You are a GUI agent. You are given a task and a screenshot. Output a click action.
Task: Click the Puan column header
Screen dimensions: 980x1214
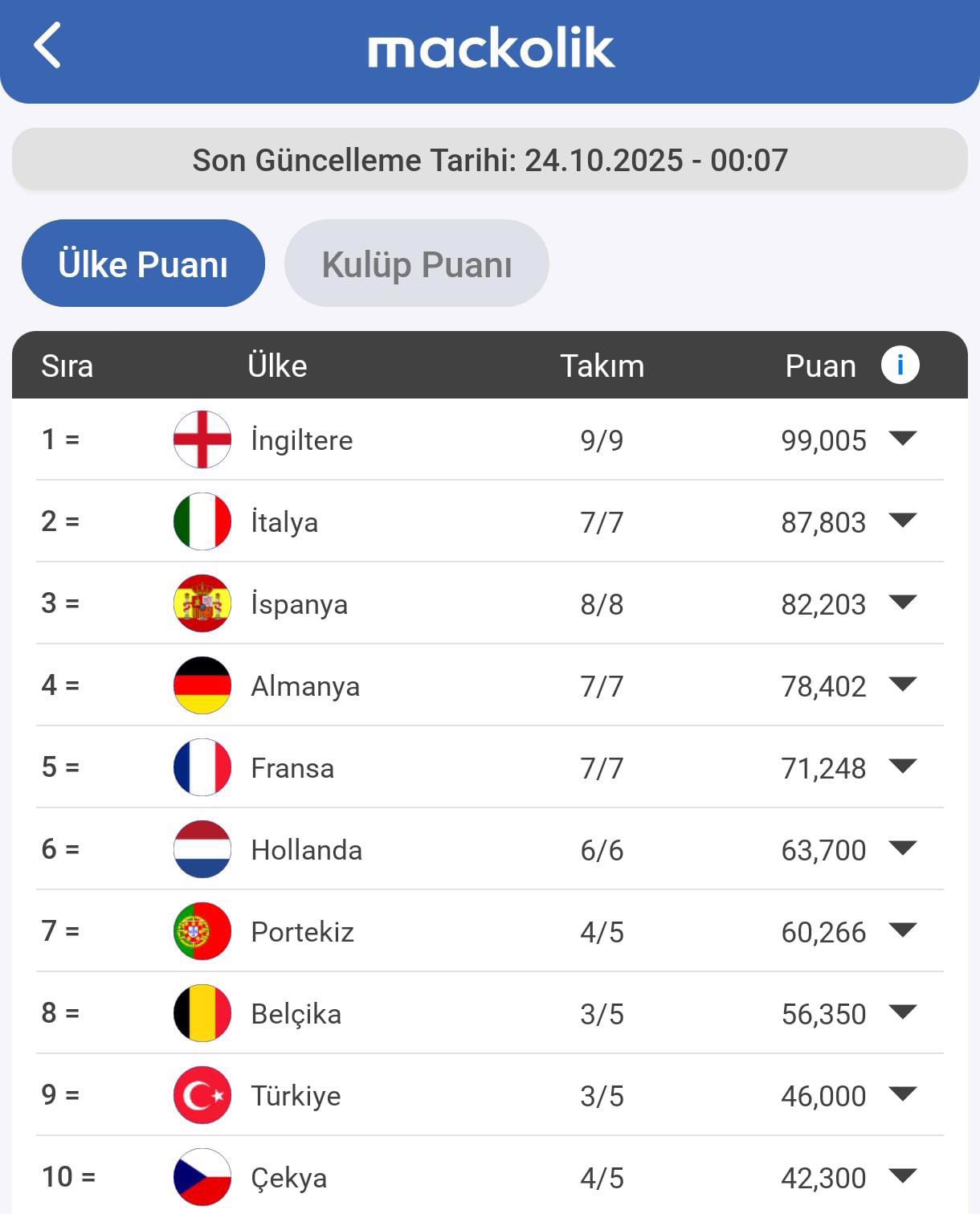point(820,366)
